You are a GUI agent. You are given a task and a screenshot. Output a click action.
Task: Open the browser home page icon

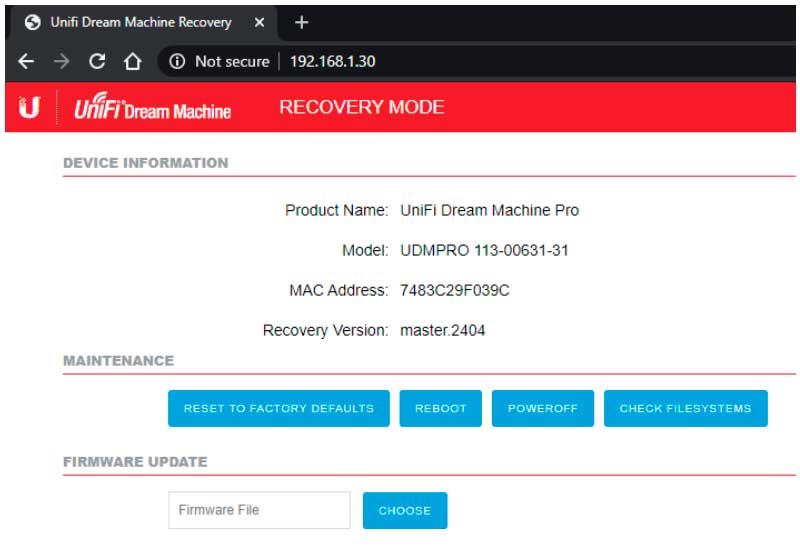(x=133, y=62)
